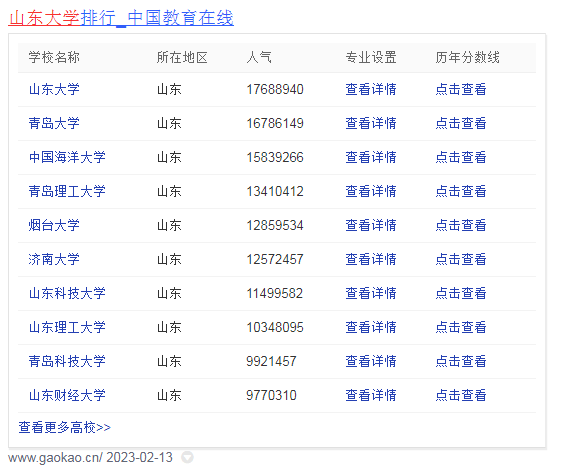The image size is (581, 466).
Task: Click the 山东 region cell for 青岛大学
Action: pos(169,123)
